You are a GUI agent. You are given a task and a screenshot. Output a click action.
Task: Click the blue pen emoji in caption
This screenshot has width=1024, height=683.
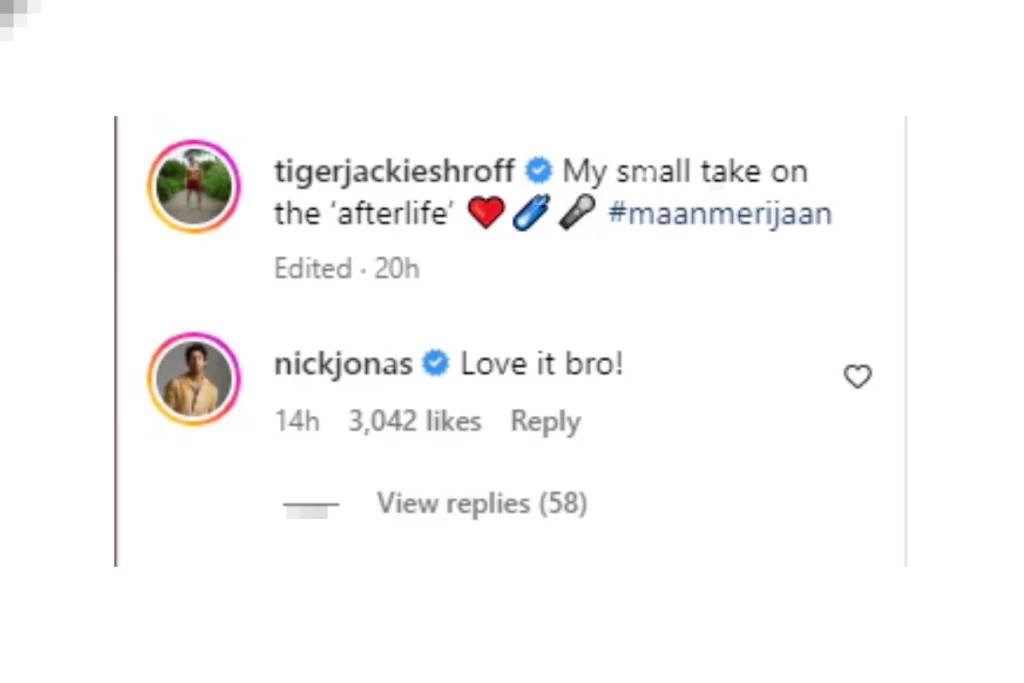pyautogui.click(x=531, y=213)
